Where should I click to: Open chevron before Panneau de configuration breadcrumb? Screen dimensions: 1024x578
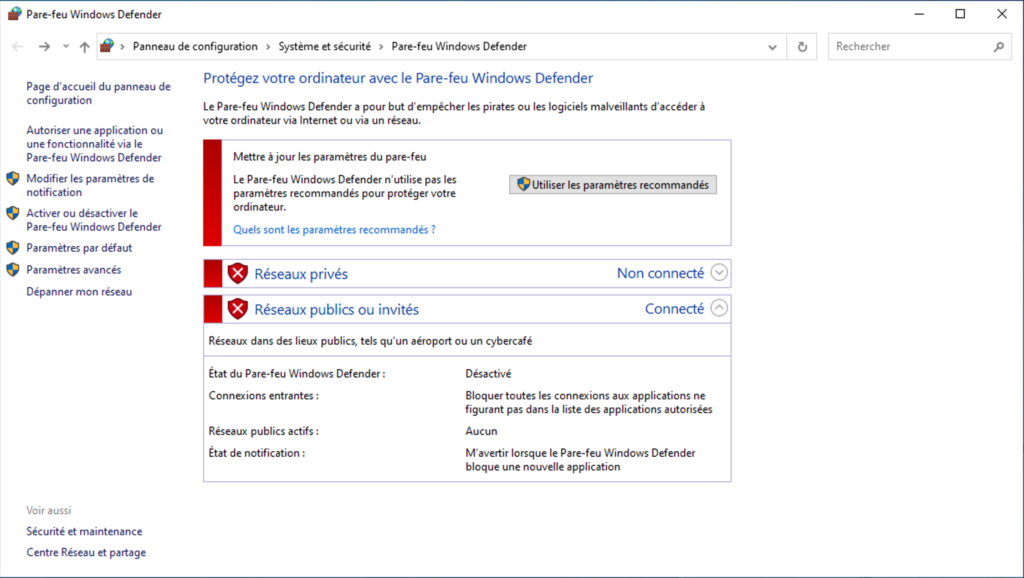coord(122,46)
